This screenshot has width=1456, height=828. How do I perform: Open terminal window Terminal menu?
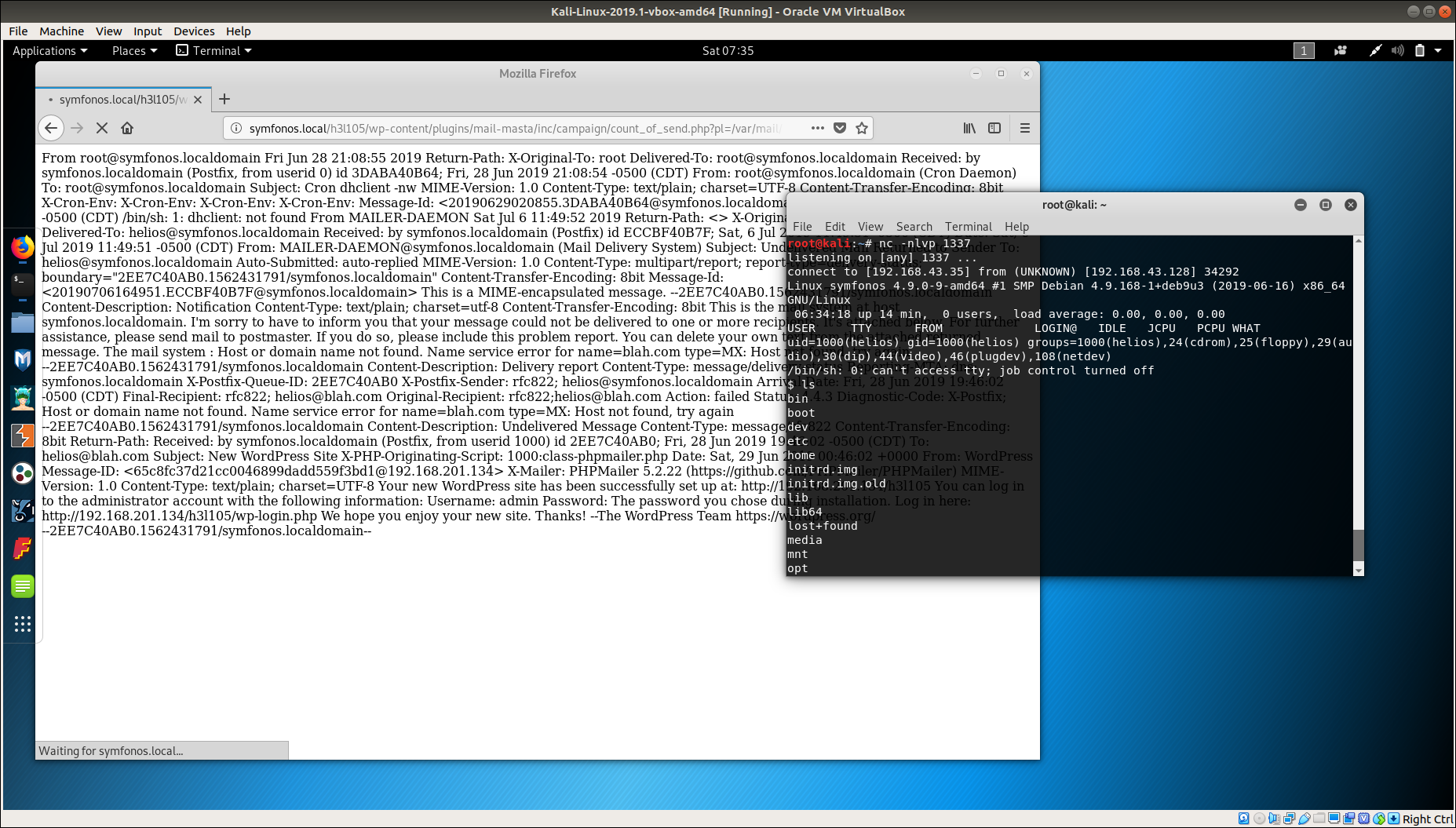point(969,226)
